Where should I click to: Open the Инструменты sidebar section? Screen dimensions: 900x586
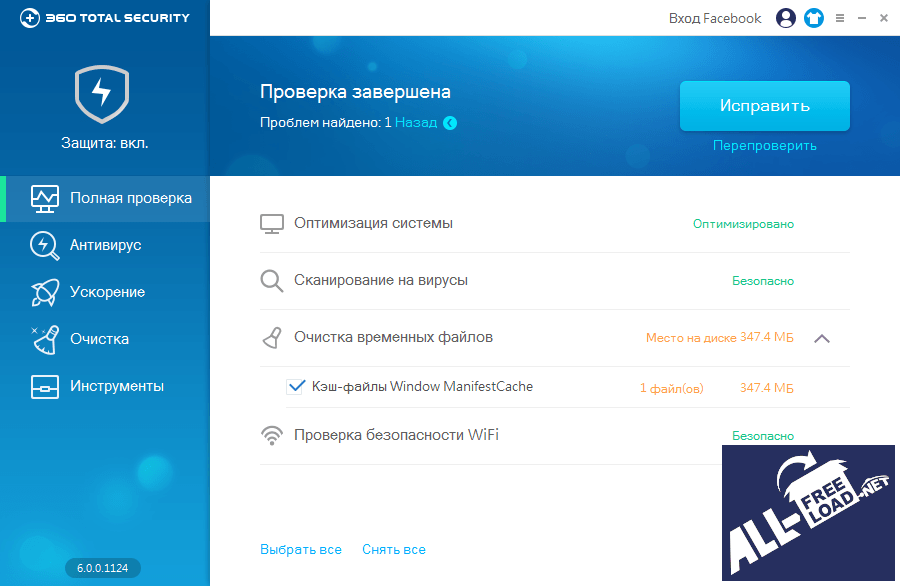pyautogui.click(x=115, y=386)
